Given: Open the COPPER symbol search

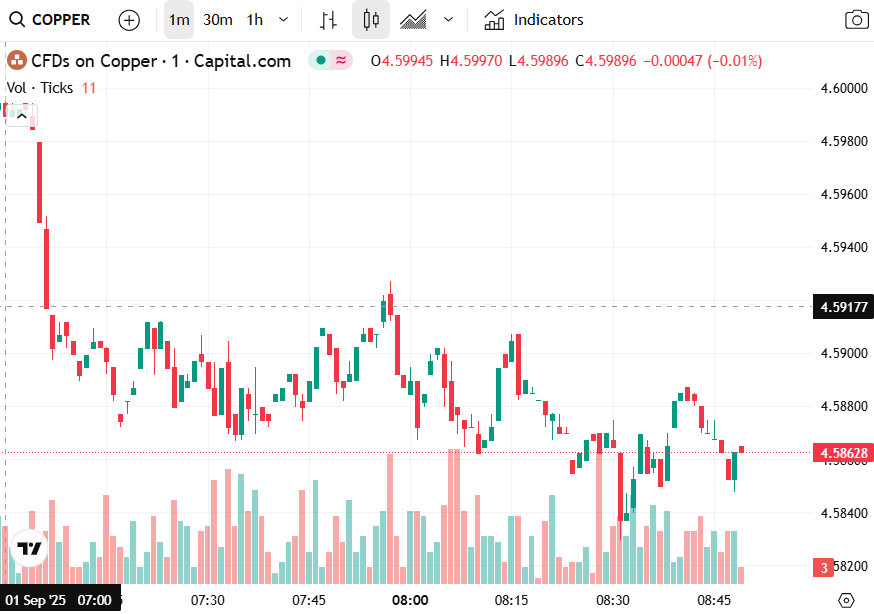Looking at the screenshot, I should click(x=50, y=20).
